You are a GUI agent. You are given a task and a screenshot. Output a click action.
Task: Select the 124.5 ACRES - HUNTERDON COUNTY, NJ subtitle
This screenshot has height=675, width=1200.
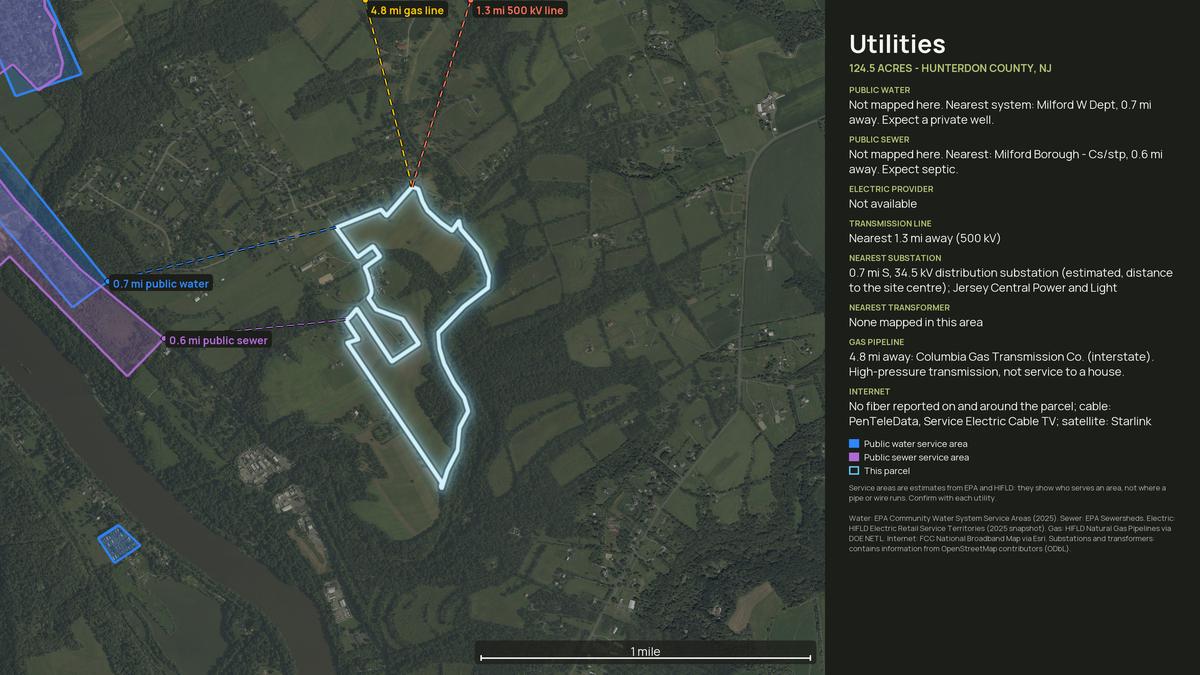click(x=950, y=68)
